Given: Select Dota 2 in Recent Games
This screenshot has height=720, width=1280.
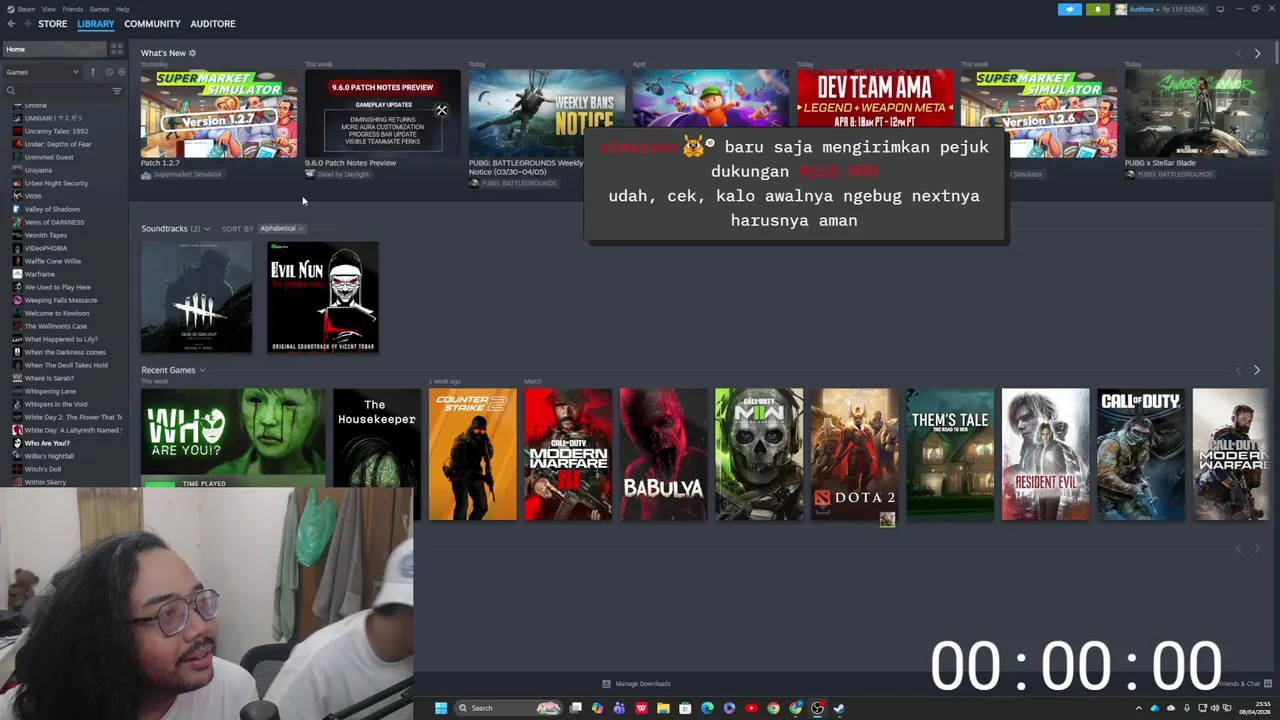Looking at the screenshot, I should tap(855, 454).
